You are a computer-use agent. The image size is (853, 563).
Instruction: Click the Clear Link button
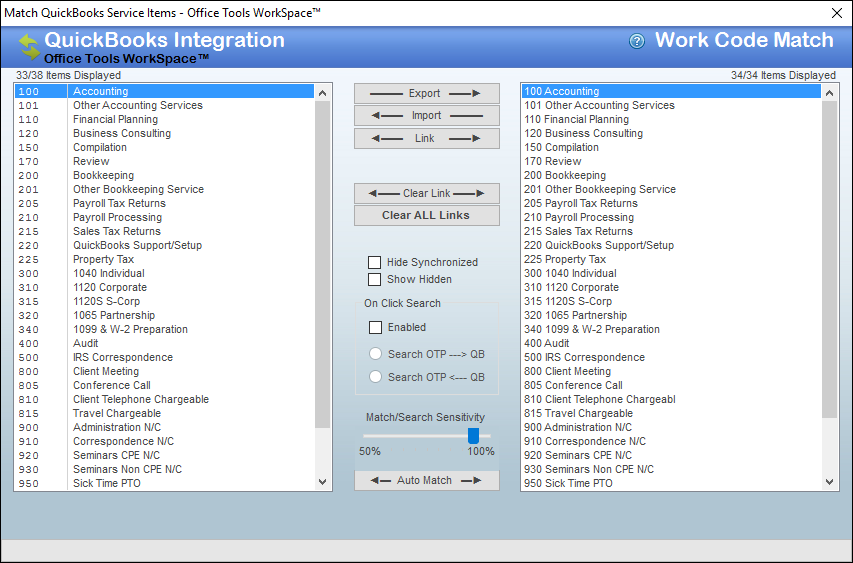point(426,194)
